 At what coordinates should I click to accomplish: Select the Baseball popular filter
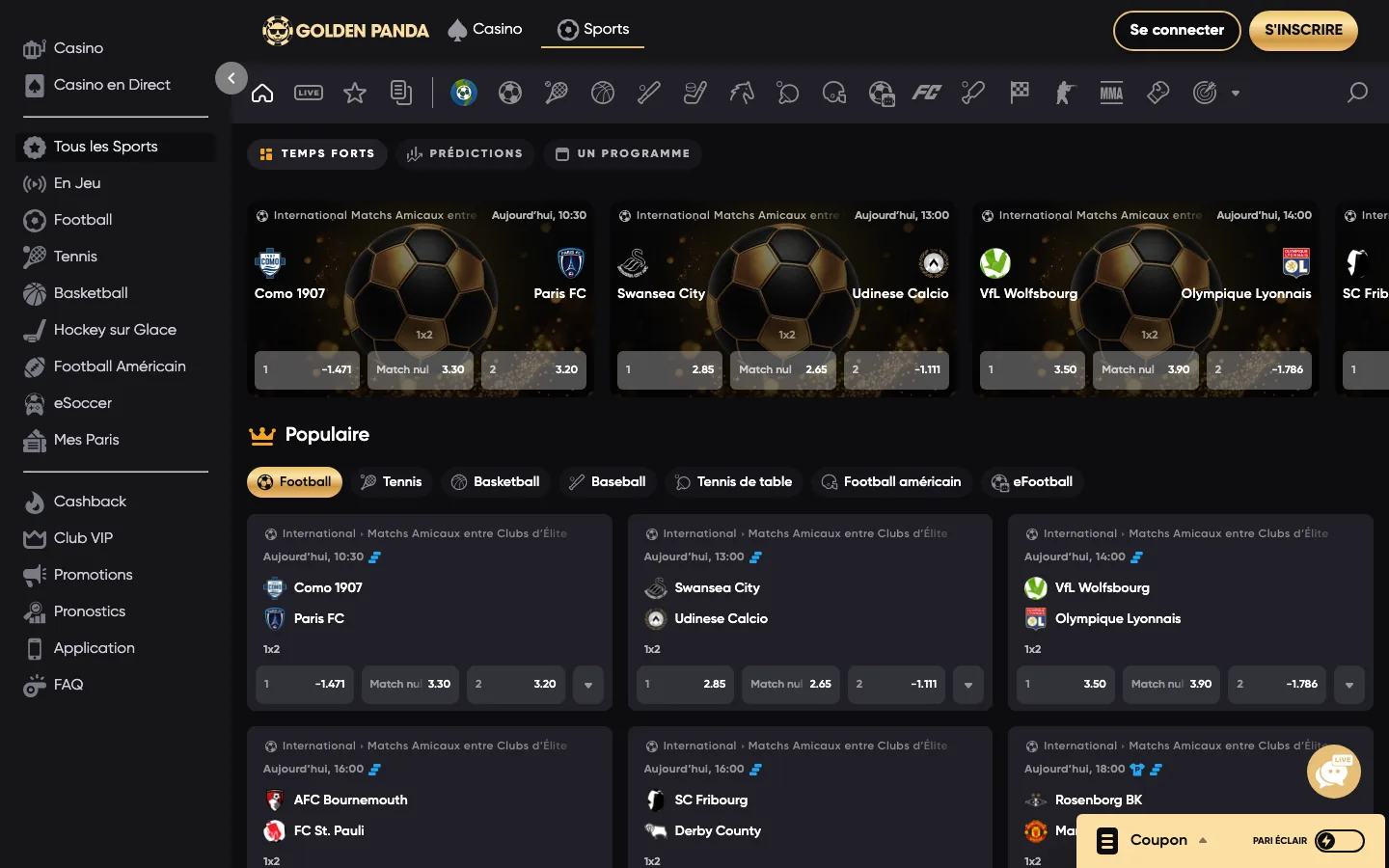[607, 482]
